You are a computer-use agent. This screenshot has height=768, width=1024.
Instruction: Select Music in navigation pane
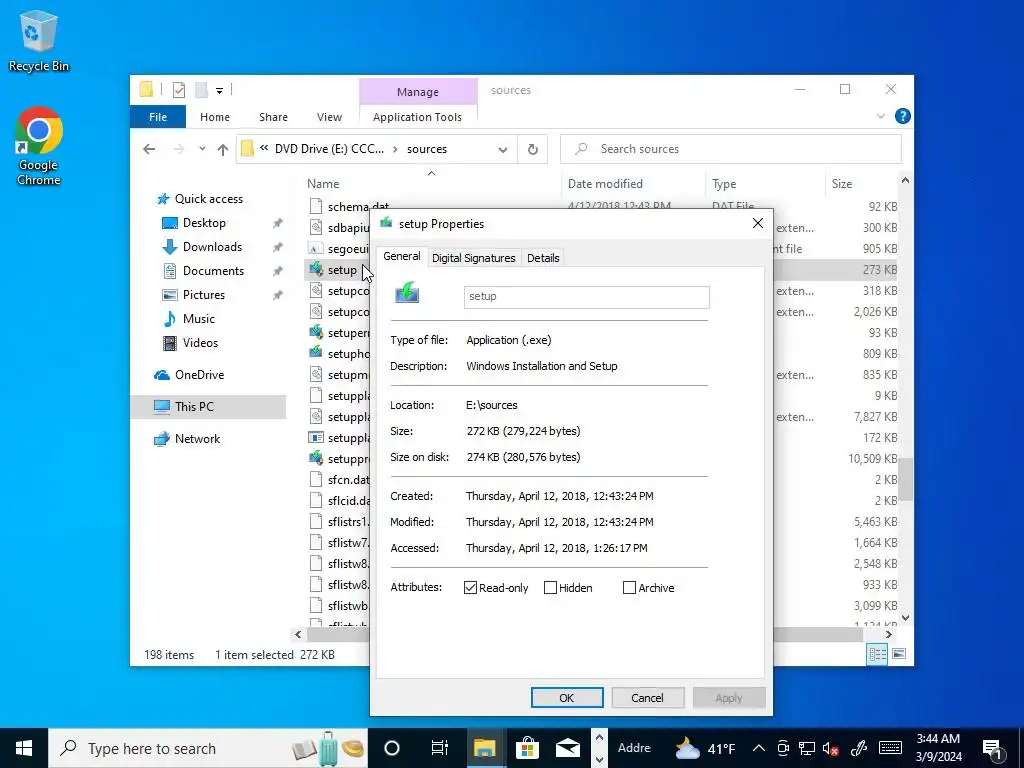coord(199,319)
